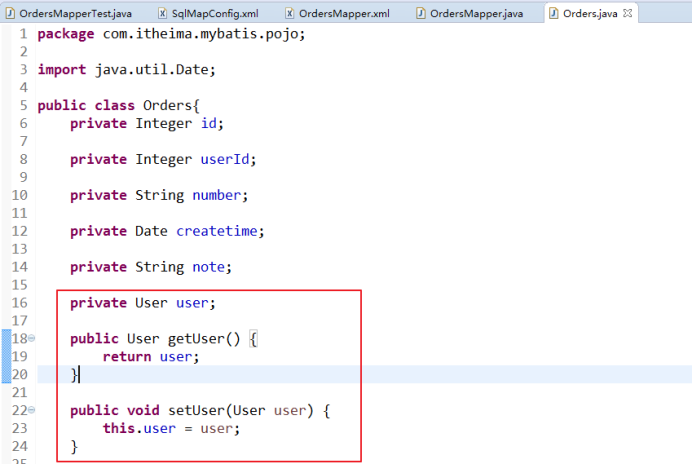Click line number 5 in the gutter
Viewport: 693px width, 464px height.
pos(23,106)
